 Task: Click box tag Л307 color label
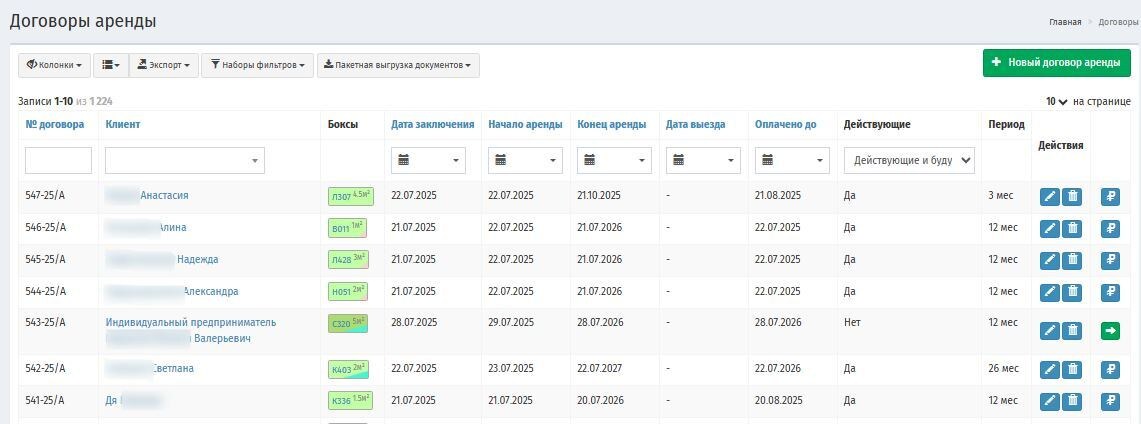[351, 197]
